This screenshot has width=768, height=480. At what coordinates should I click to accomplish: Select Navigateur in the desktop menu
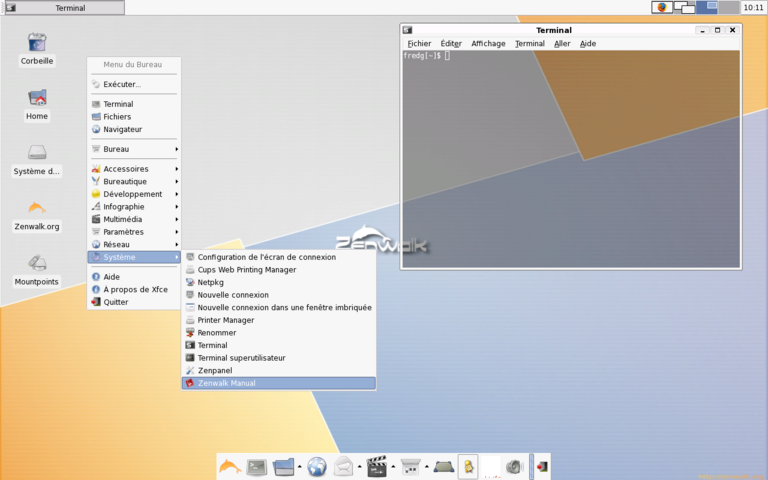(134, 129)
